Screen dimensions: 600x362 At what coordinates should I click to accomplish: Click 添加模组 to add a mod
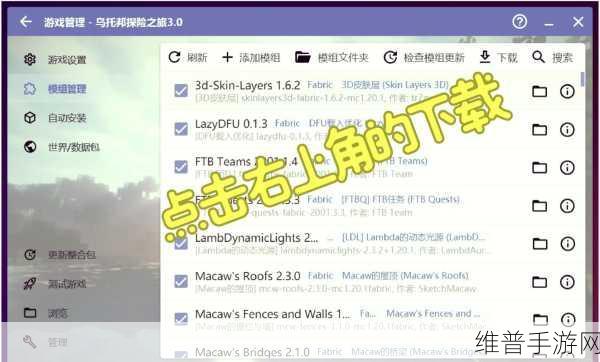[x=251, y=57]
